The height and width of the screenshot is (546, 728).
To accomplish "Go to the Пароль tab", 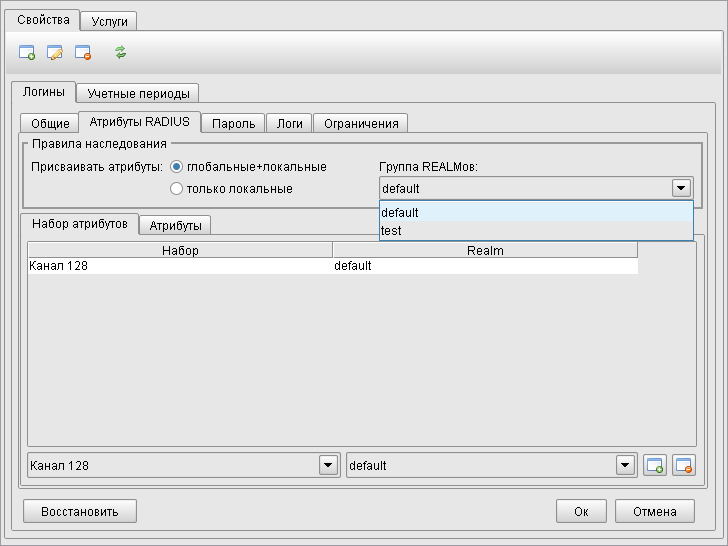I will [x=234, y=123].
